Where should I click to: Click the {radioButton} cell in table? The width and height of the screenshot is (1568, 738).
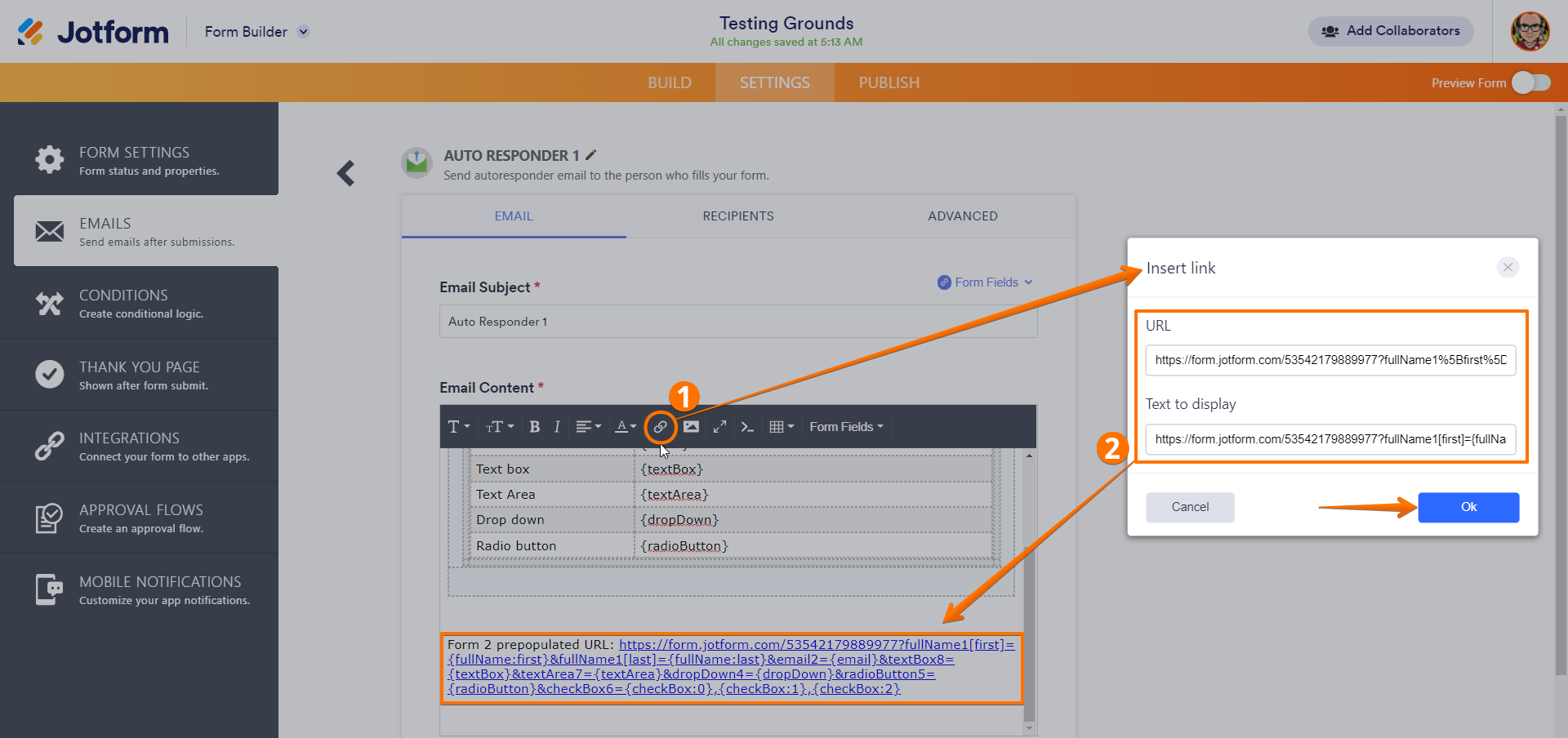click(x=813, y=546)
